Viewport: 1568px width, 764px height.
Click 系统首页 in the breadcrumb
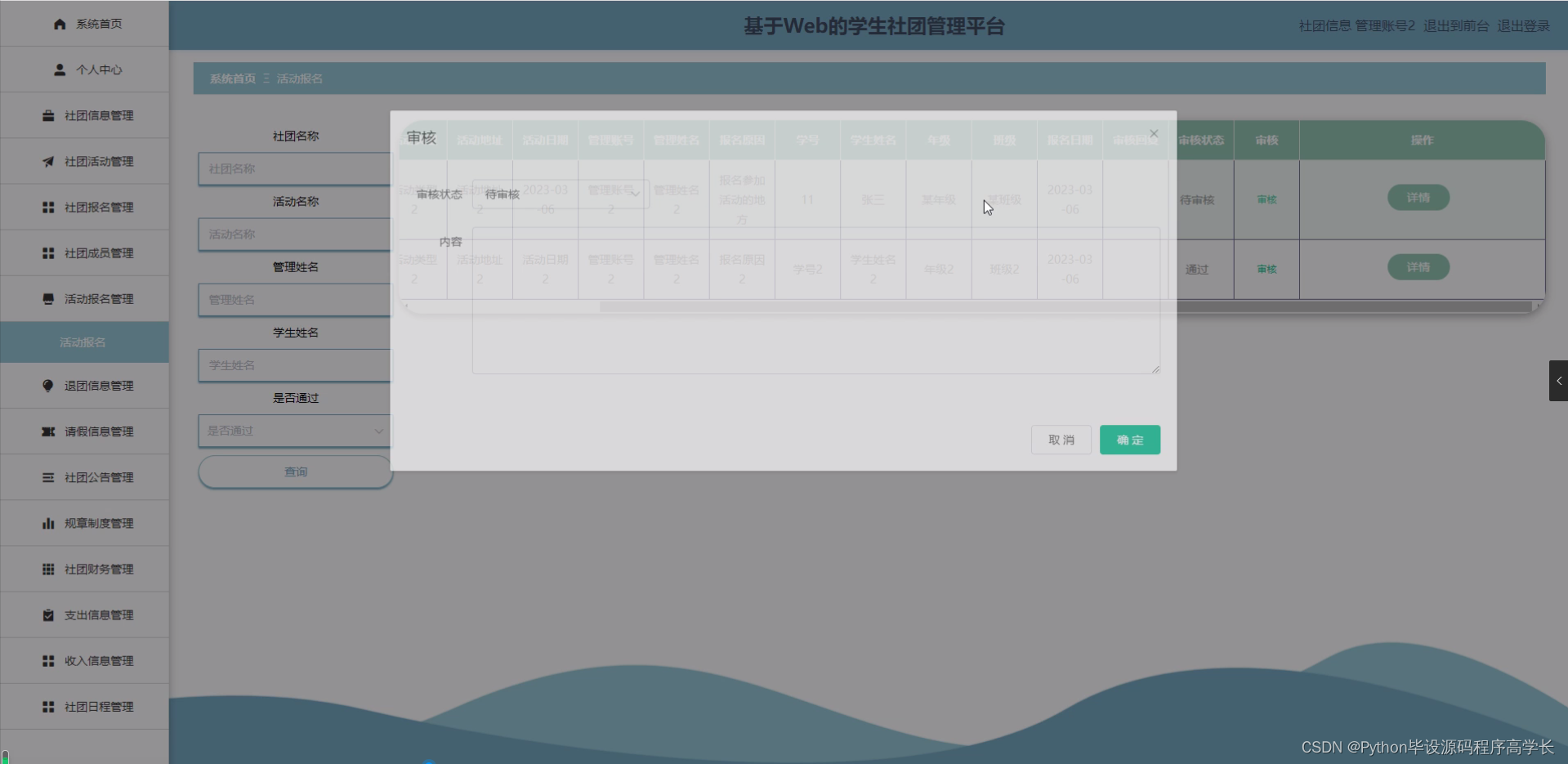pyautogui.click(x=231, y=78)
